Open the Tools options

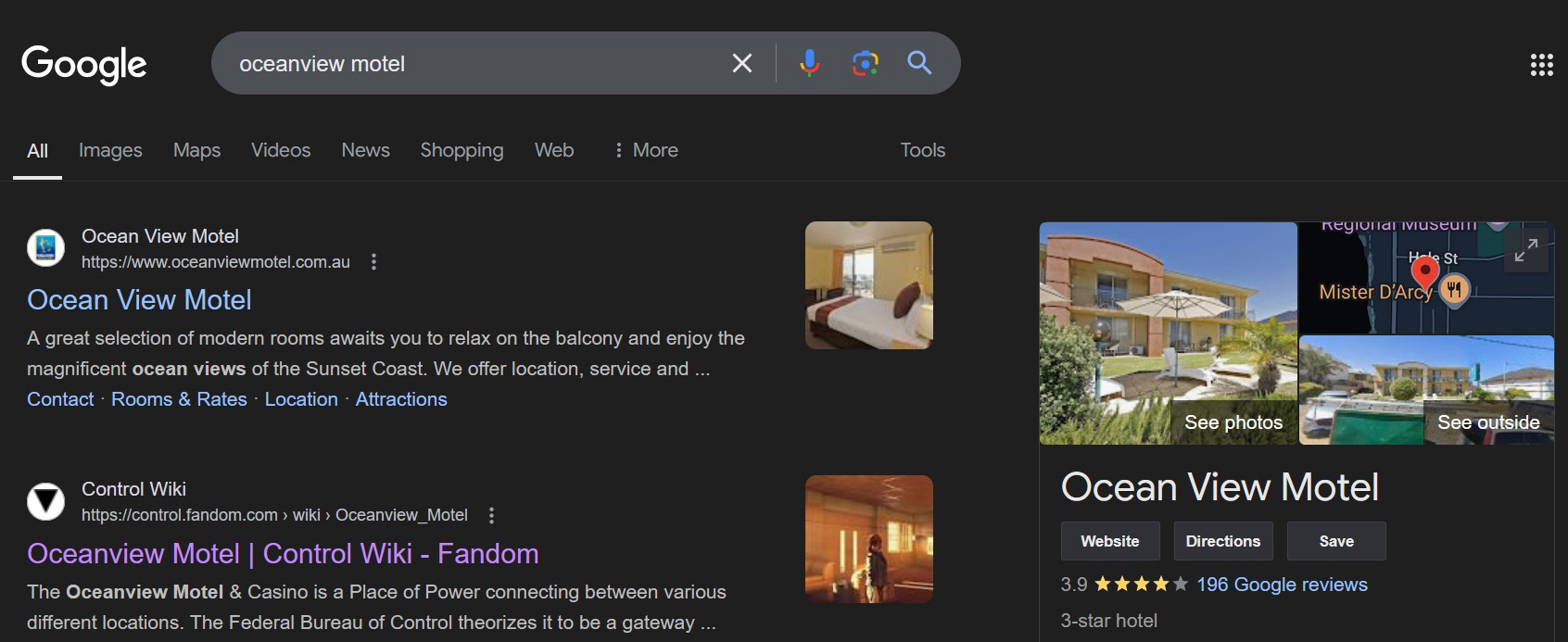(x=922, y=150)
